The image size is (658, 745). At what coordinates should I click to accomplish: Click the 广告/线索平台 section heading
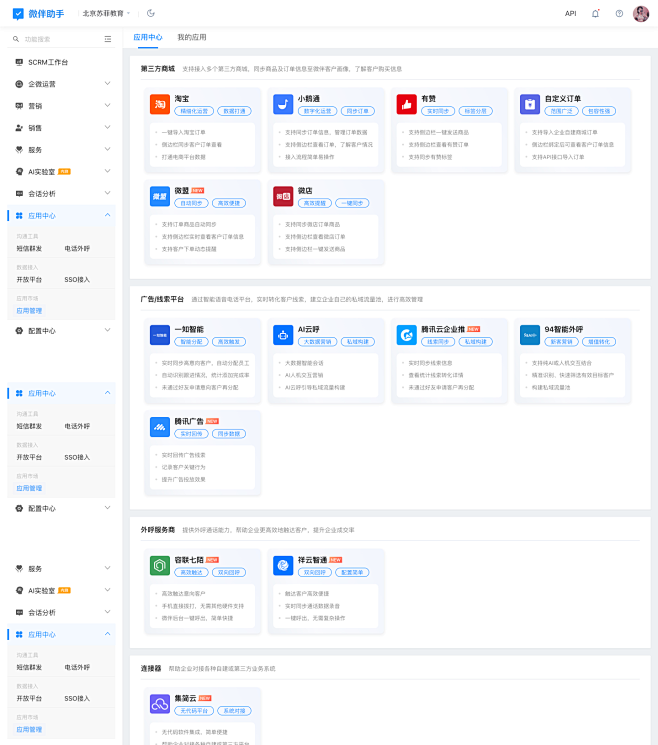[x=162, y=299]
